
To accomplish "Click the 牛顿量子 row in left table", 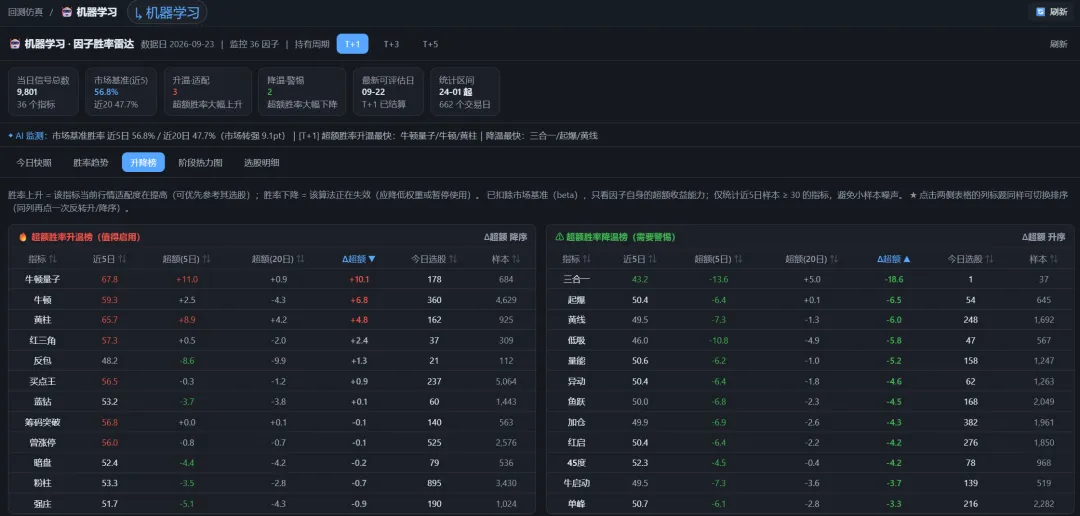I will 272,279.
